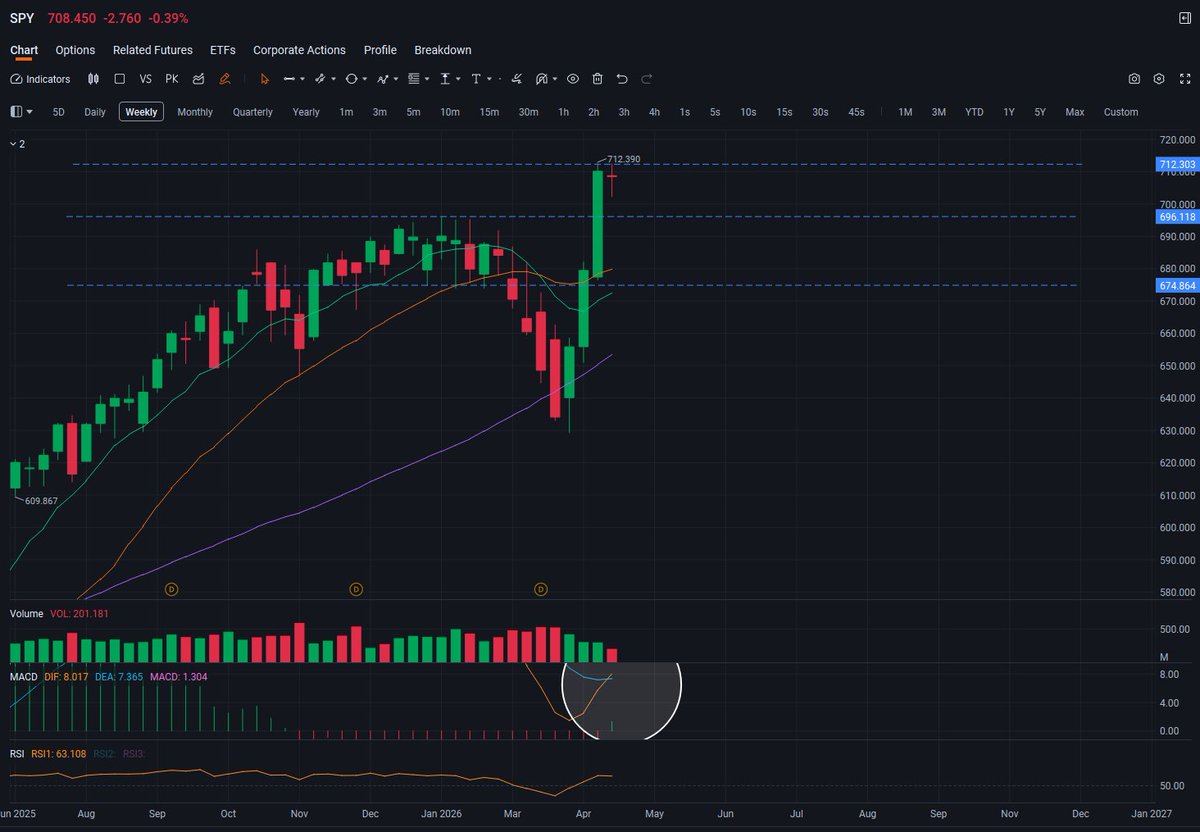
Task: Open the Profile tab
Action: point(380,50)
